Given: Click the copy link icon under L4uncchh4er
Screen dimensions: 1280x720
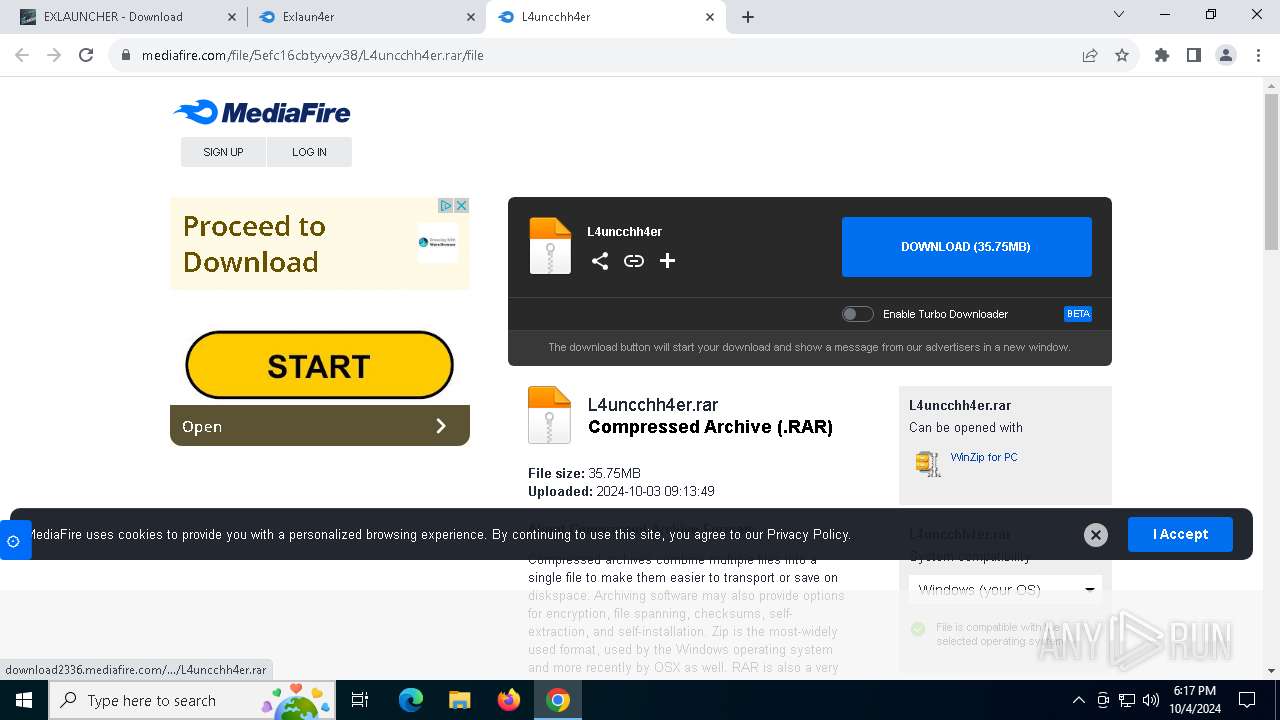Looking at the screenshot, I should click(634, 261).
